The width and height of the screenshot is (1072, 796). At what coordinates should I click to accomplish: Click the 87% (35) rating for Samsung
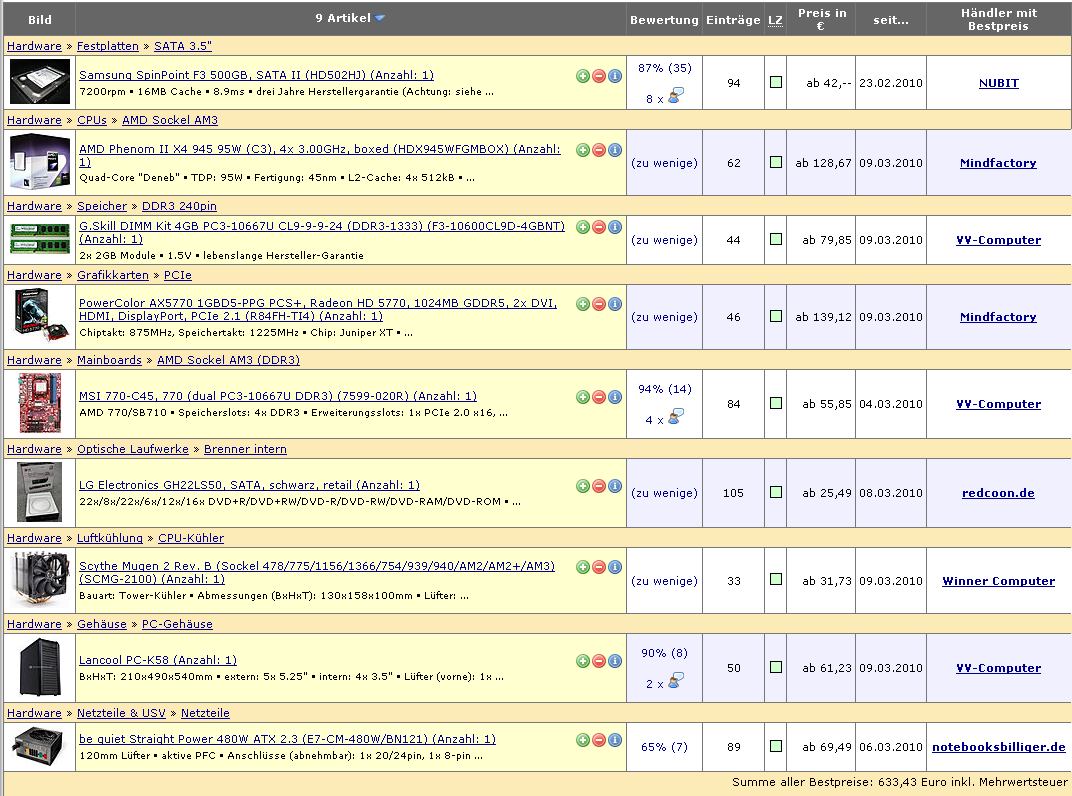pos(665,68)
